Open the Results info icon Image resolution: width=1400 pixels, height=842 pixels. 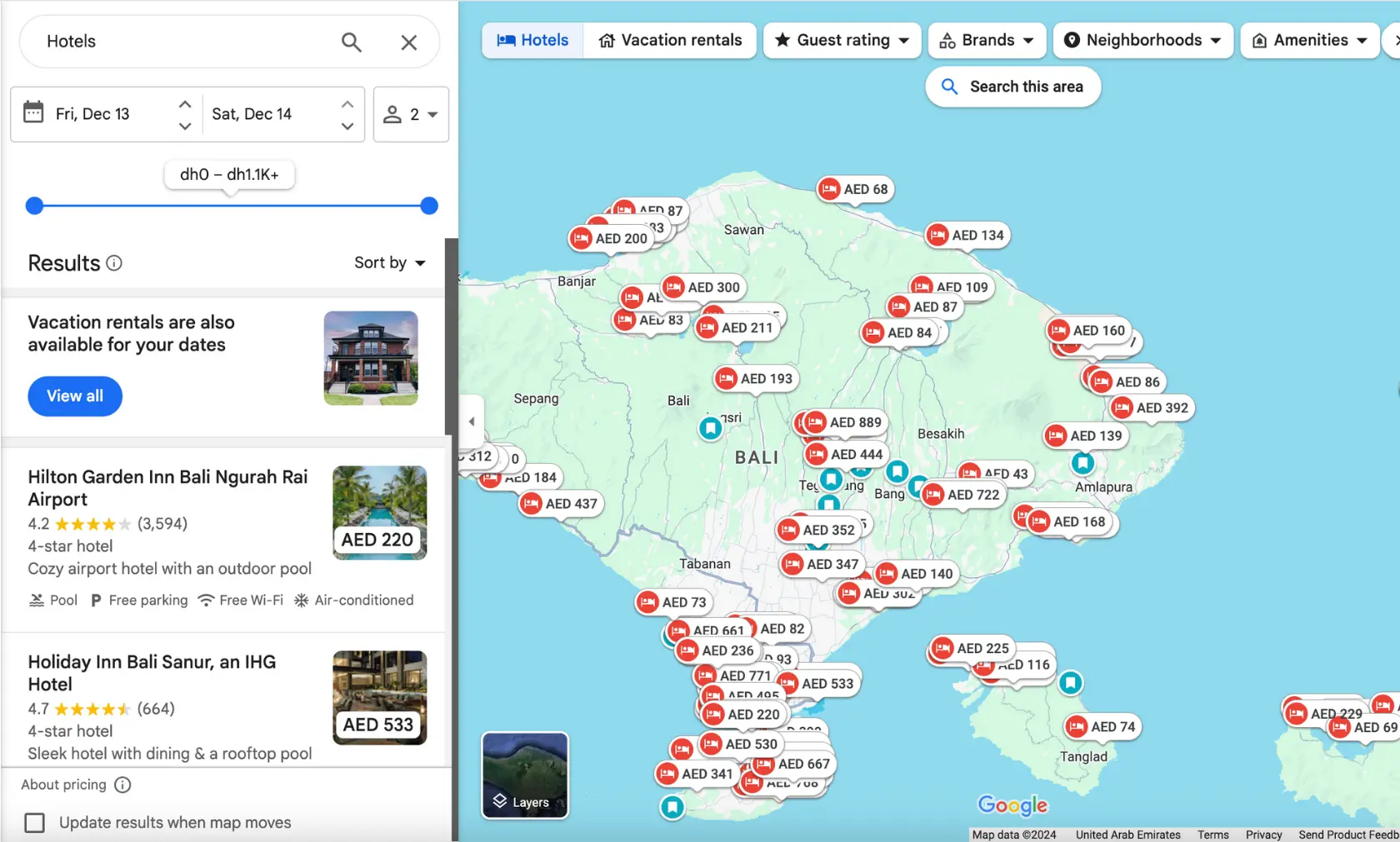click(114, 263)
